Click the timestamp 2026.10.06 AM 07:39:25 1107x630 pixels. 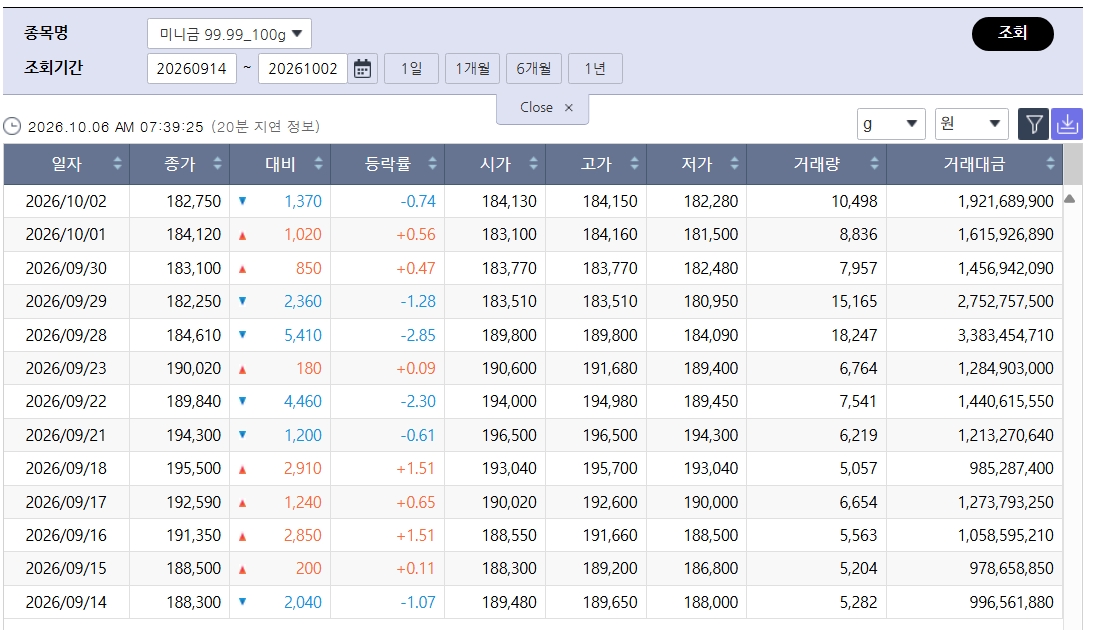coord(116,127)
